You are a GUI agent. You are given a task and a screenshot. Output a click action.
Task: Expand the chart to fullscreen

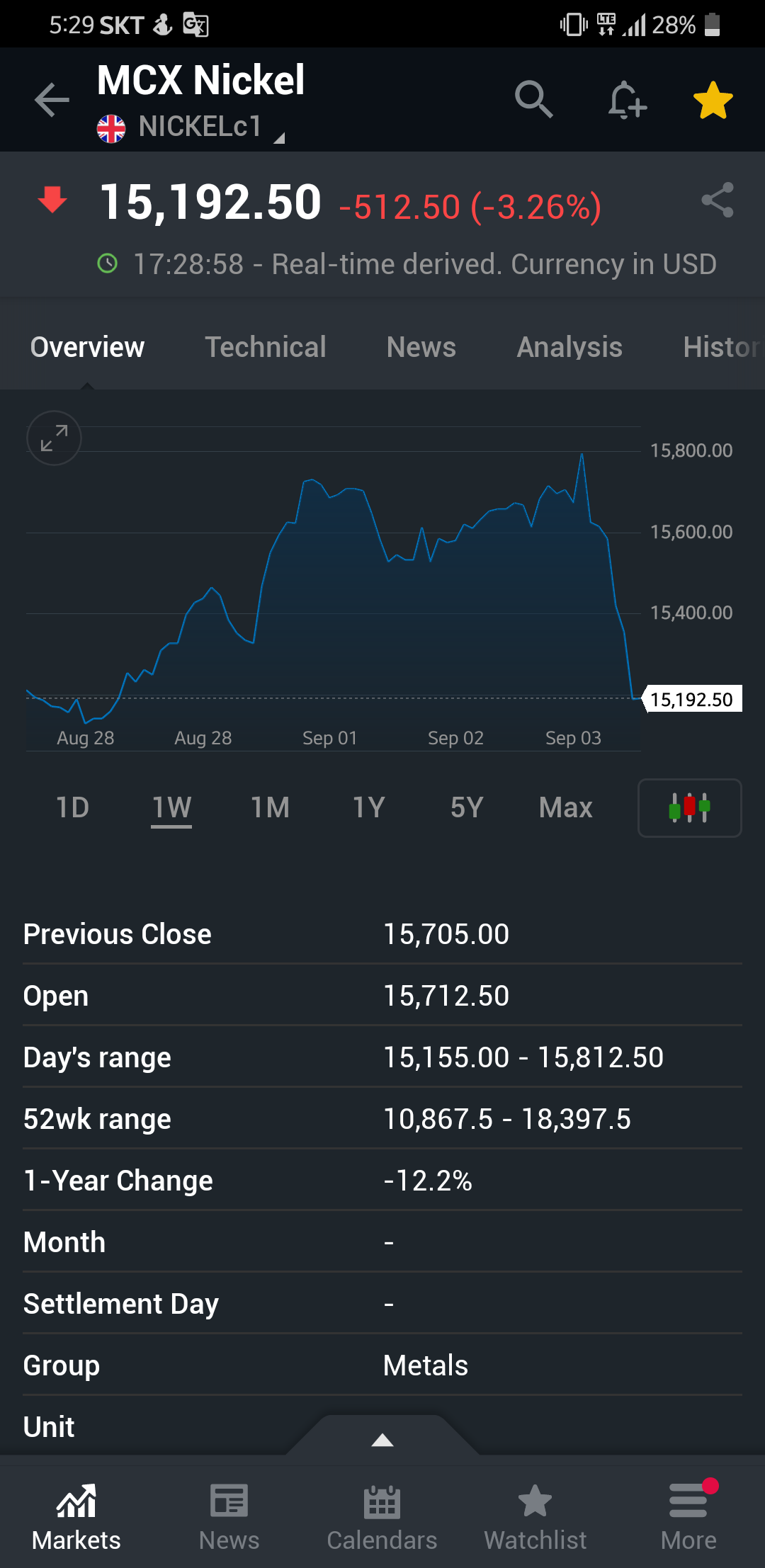(54, 438)
